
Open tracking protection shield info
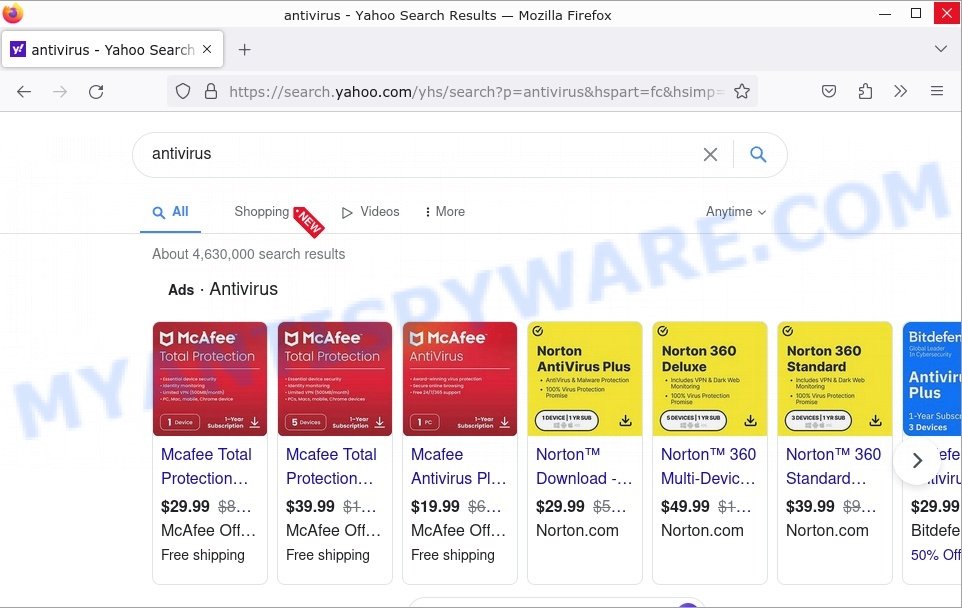pos(183,92)
